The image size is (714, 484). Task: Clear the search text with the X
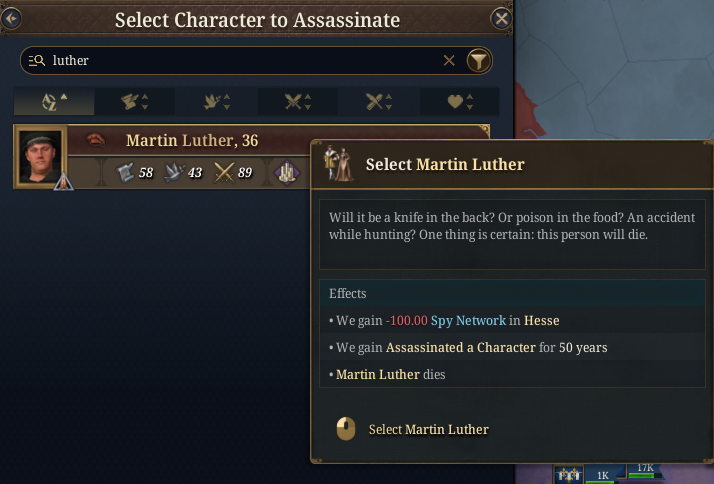449,61
